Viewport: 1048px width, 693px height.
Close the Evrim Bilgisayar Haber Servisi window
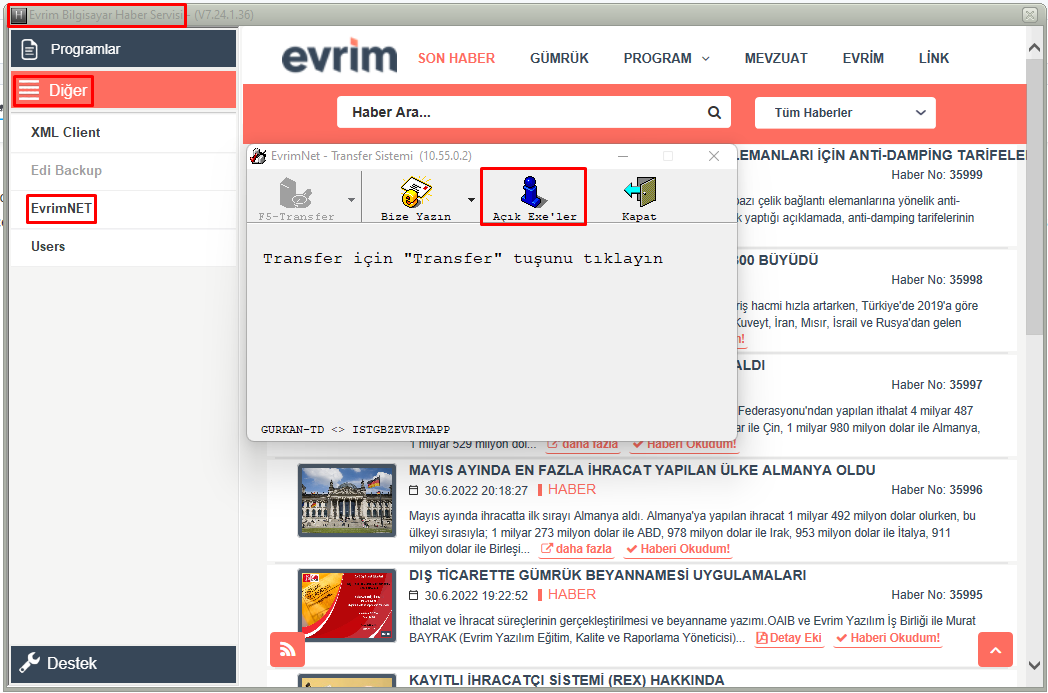1030,14
